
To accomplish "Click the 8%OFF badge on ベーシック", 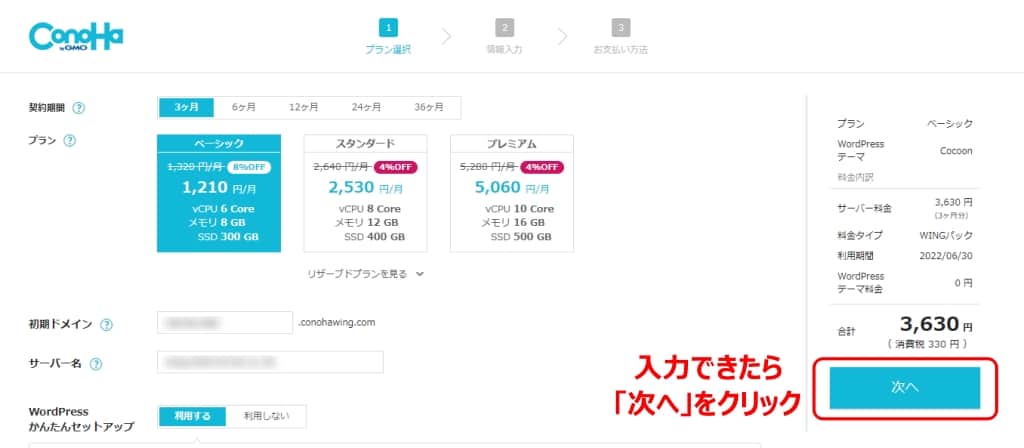I will coord(249,167).
